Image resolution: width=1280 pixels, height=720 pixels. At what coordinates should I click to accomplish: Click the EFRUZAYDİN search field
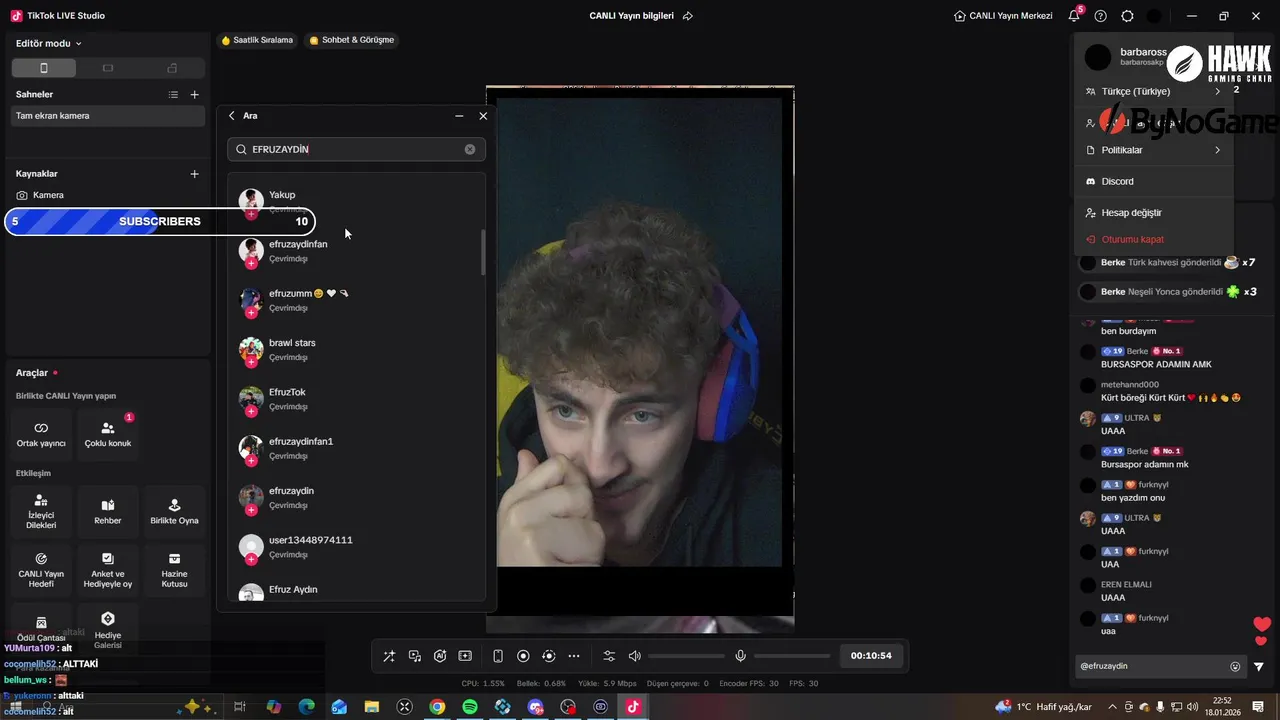tap(356, 149)
